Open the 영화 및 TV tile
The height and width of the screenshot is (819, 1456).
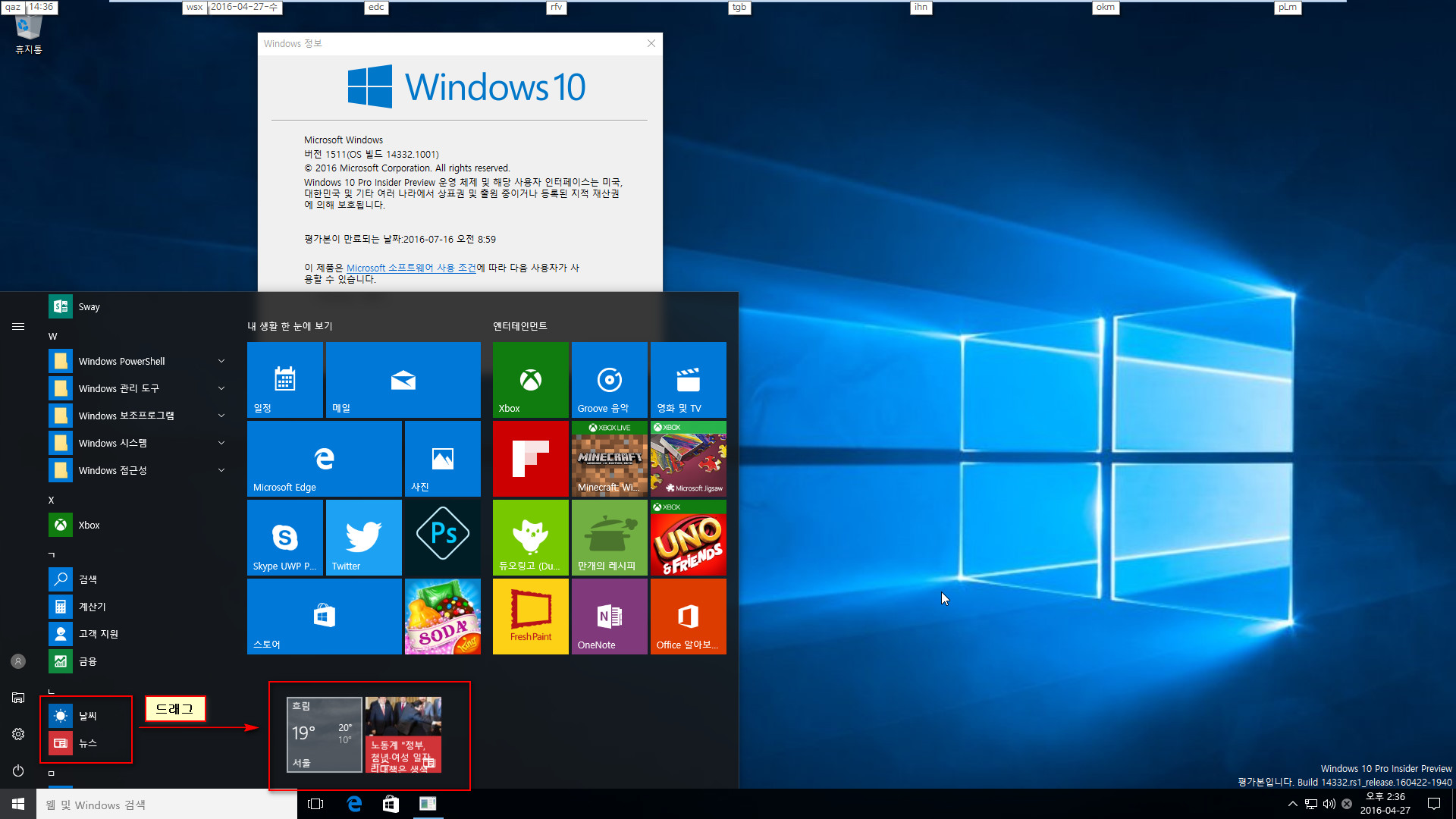(689, 379)
